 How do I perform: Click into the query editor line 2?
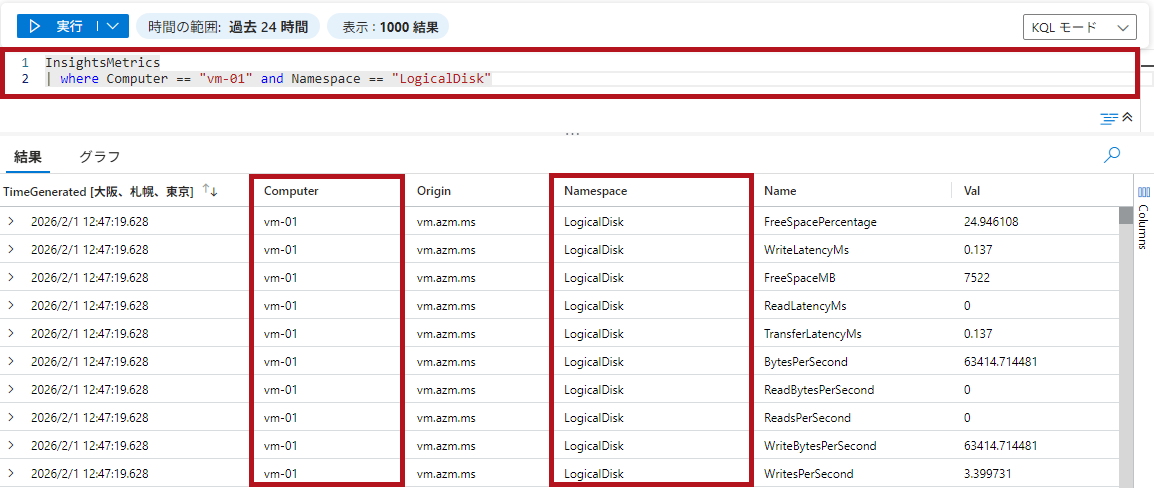click(600, 79)
